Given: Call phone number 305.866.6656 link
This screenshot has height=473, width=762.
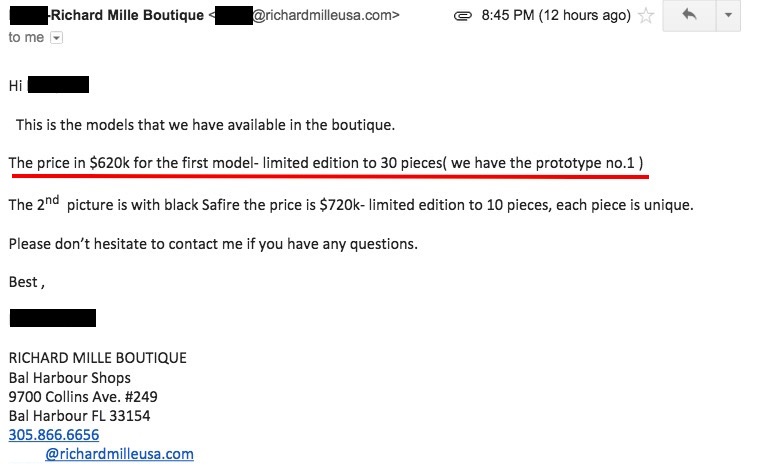Looking at the screenshot, I should 53,435.
